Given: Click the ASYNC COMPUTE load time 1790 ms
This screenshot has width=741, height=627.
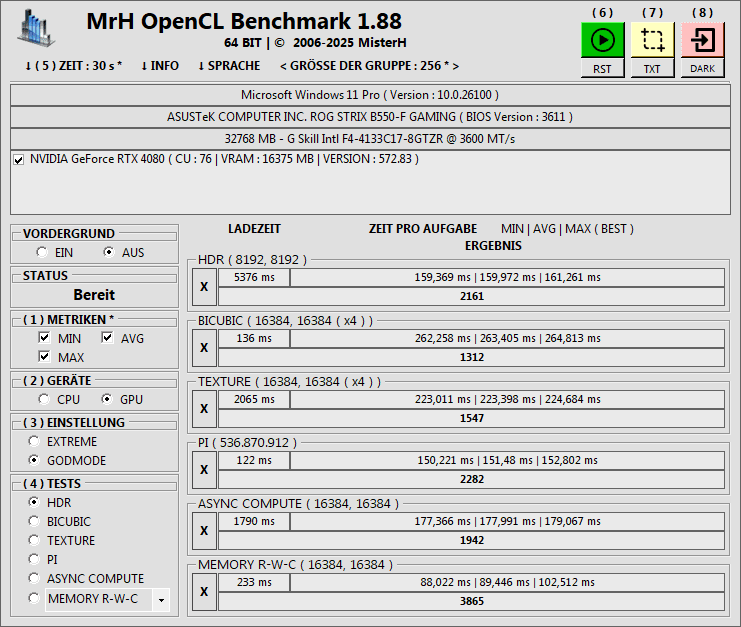Looking at the screenshot, I should [254, 521].
